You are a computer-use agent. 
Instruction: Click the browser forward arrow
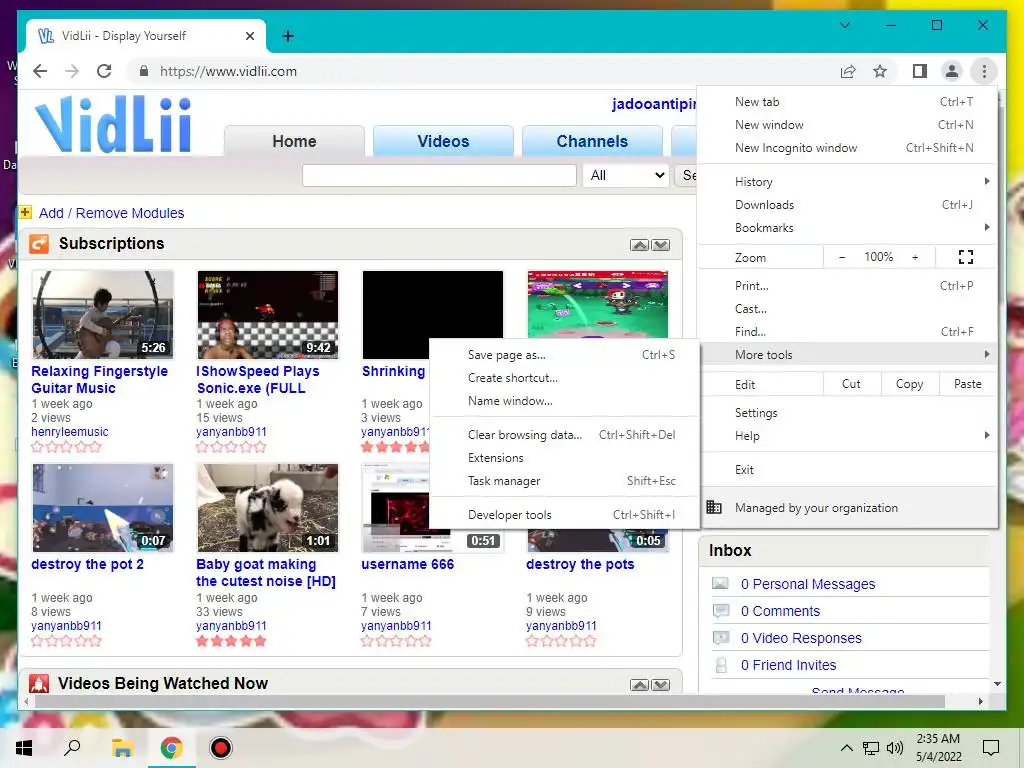pyautogui.click(x=72, y=71)
